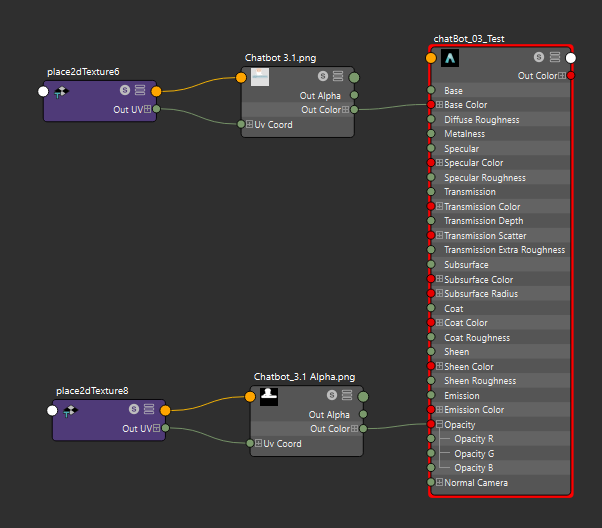Click the place2dTexture6 node type icon

[61, 92]
